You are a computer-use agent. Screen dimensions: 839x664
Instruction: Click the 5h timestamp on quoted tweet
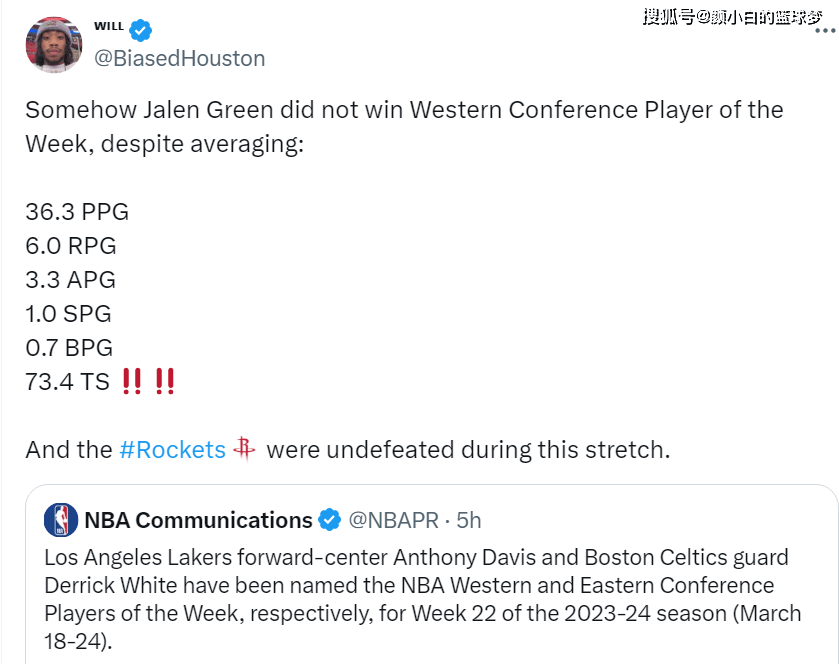[x=468, y=520]
